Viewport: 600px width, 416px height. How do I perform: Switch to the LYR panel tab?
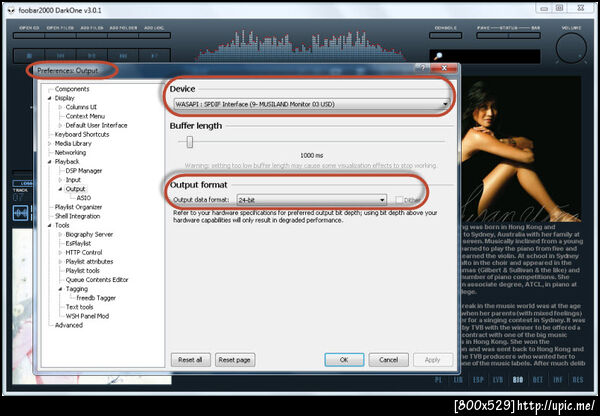point(498,380)
